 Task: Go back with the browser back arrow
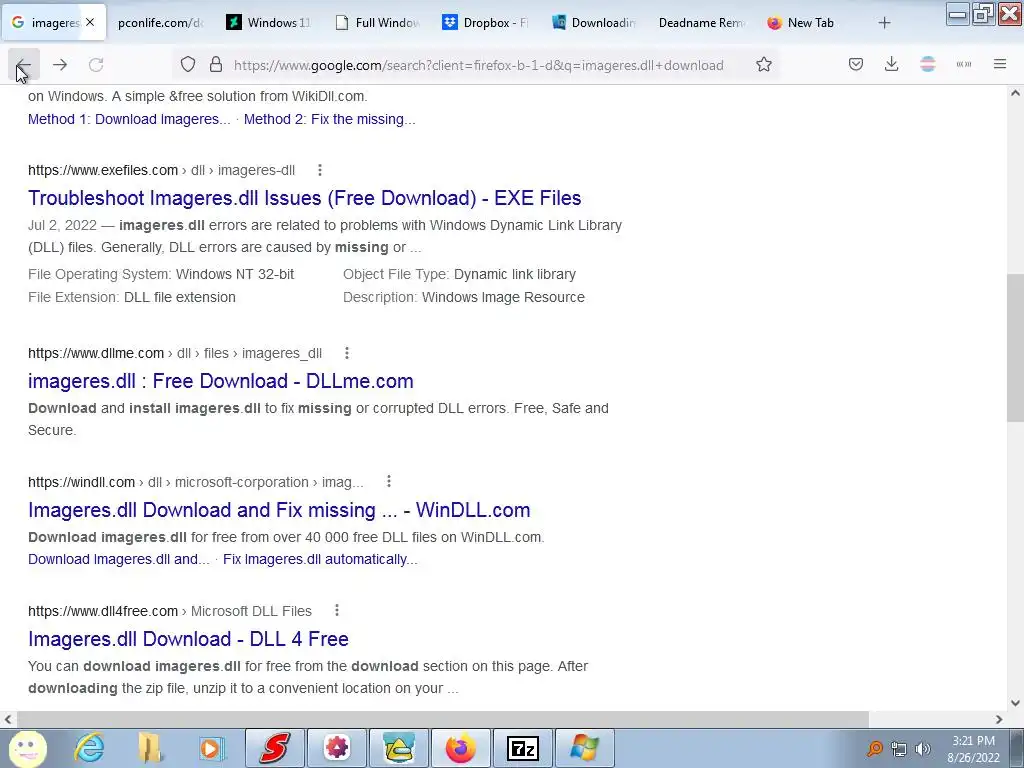24,65
